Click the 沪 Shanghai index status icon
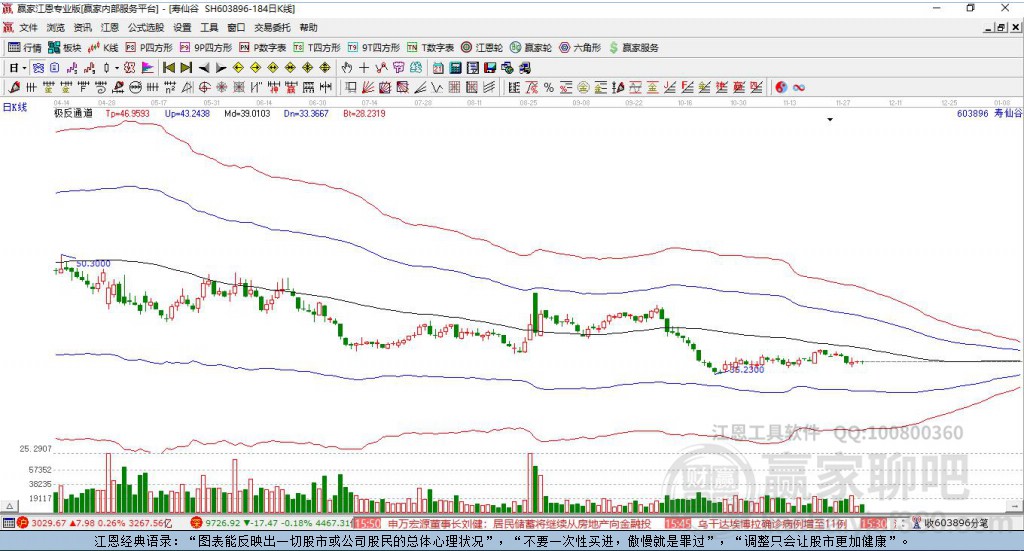This screenshot has height=551, width=1024. 23,523
